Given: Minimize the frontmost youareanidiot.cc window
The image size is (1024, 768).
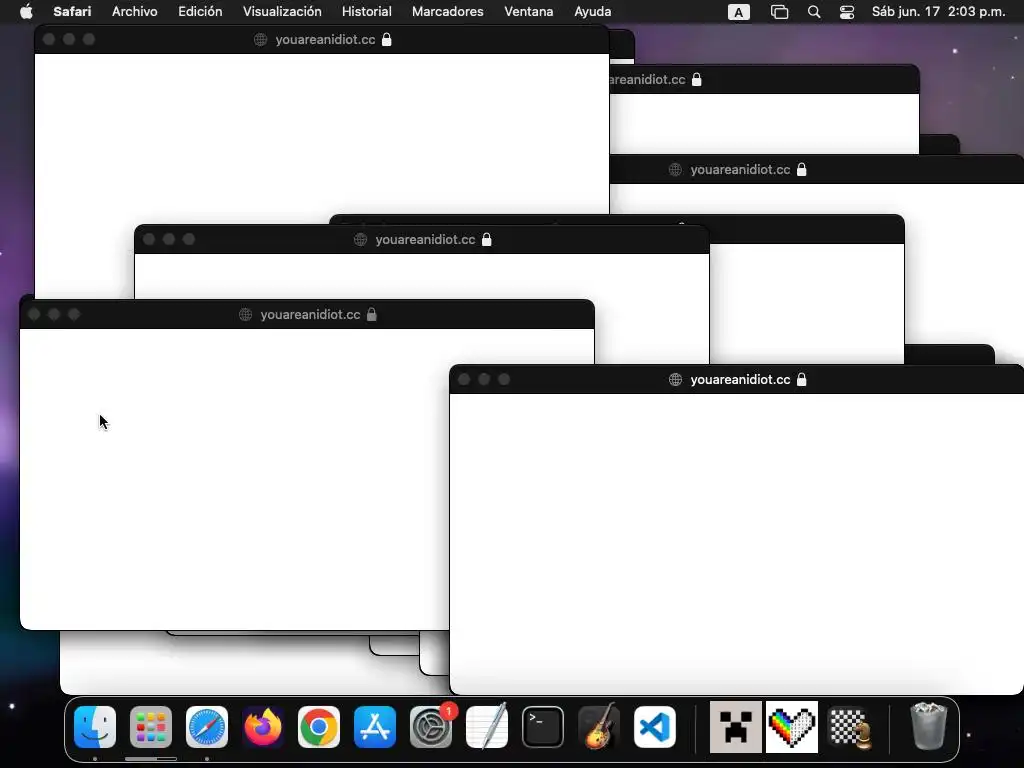Looking at the screenshot, I should click(x=484, y=379).
